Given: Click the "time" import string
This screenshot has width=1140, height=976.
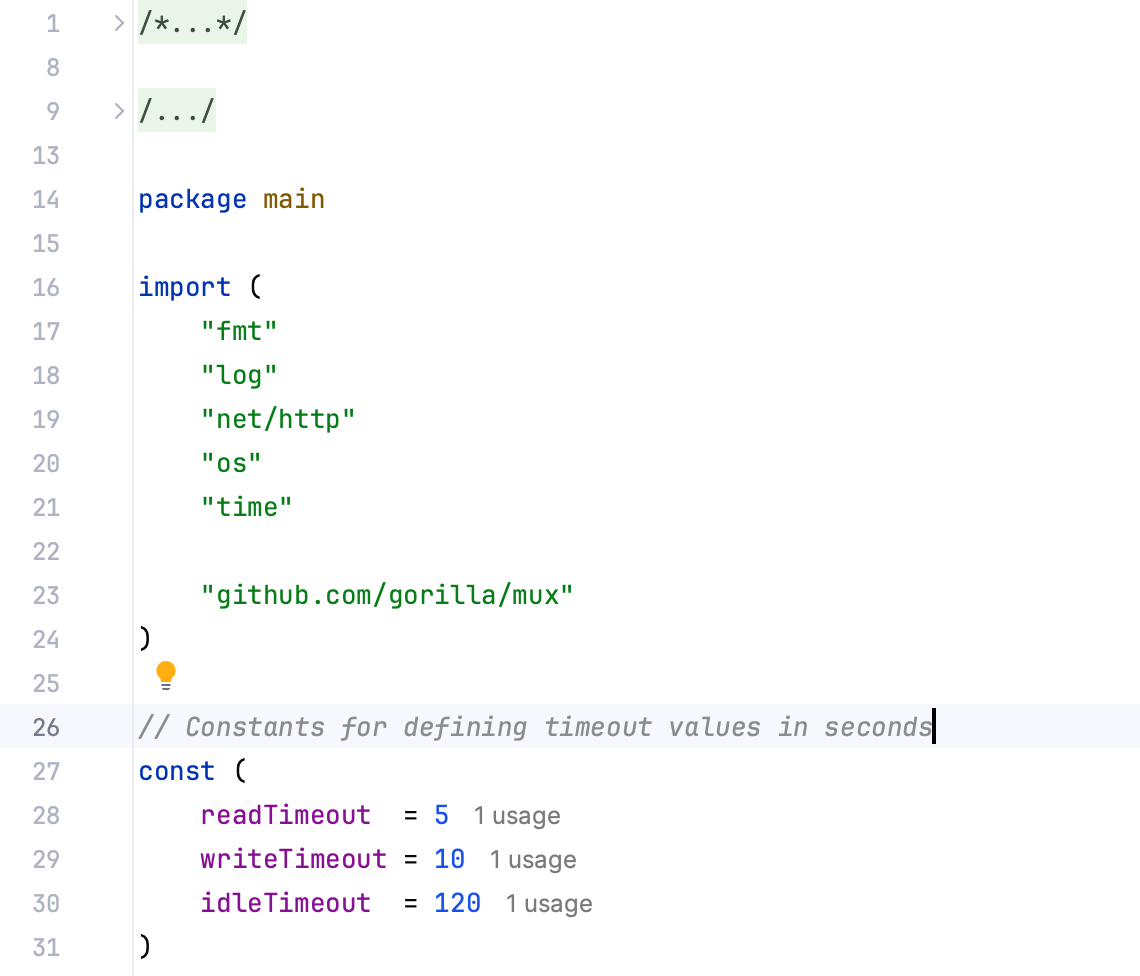Looking at the screenshot, I should coord(246,507).
